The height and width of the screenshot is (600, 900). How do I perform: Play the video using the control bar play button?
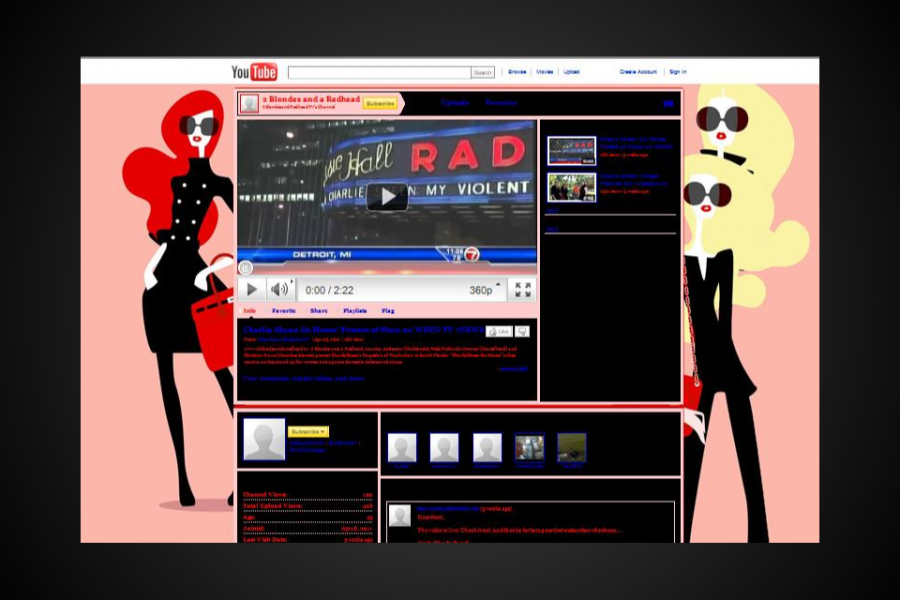click(251, 289)
